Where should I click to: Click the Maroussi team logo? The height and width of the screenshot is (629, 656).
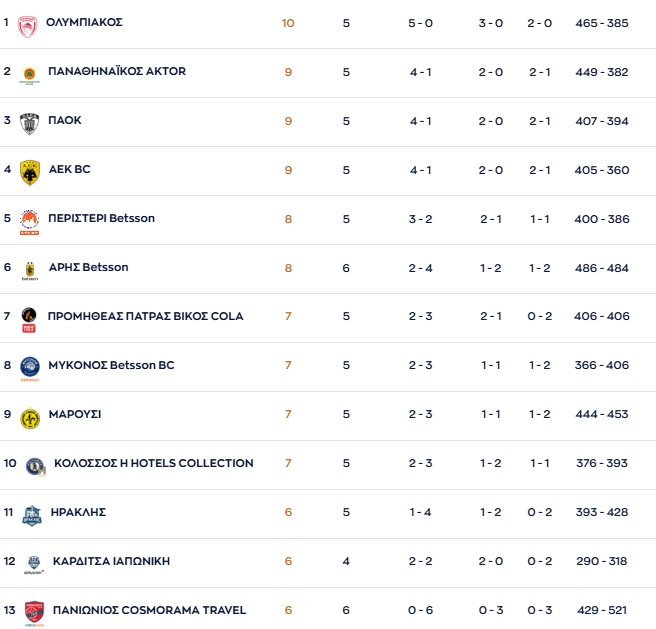(29, 417)
